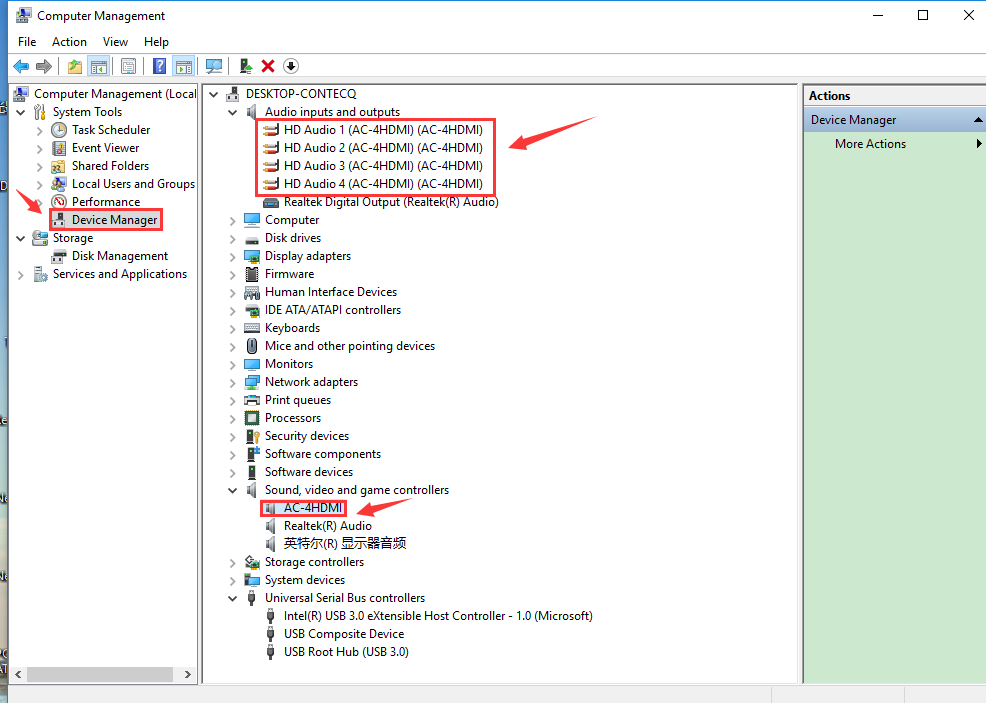Open the Properties toolbar icon

pyautogui.click(x=128, y=66)
